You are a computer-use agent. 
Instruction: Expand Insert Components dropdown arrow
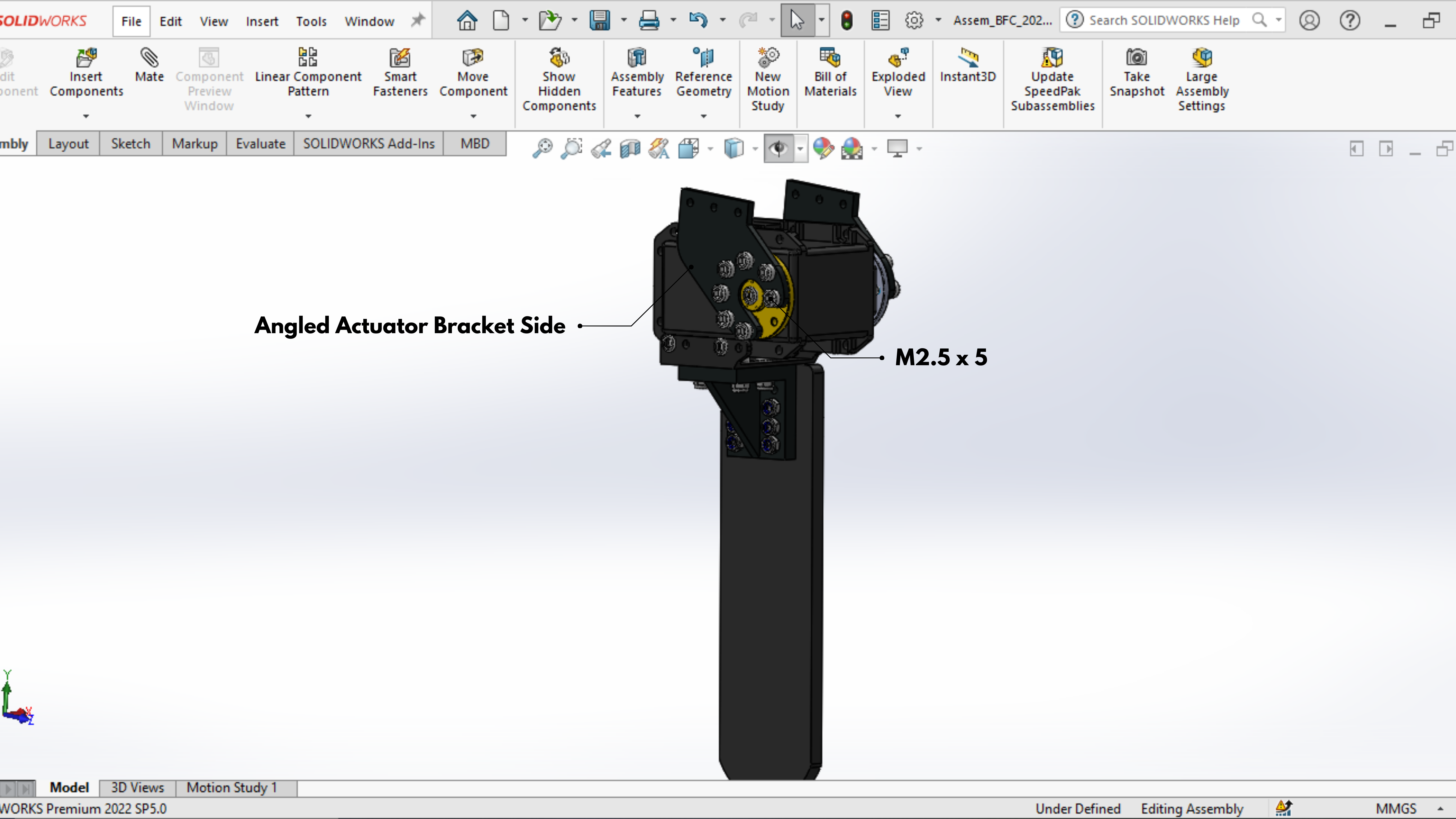click(x=86, y=116)
